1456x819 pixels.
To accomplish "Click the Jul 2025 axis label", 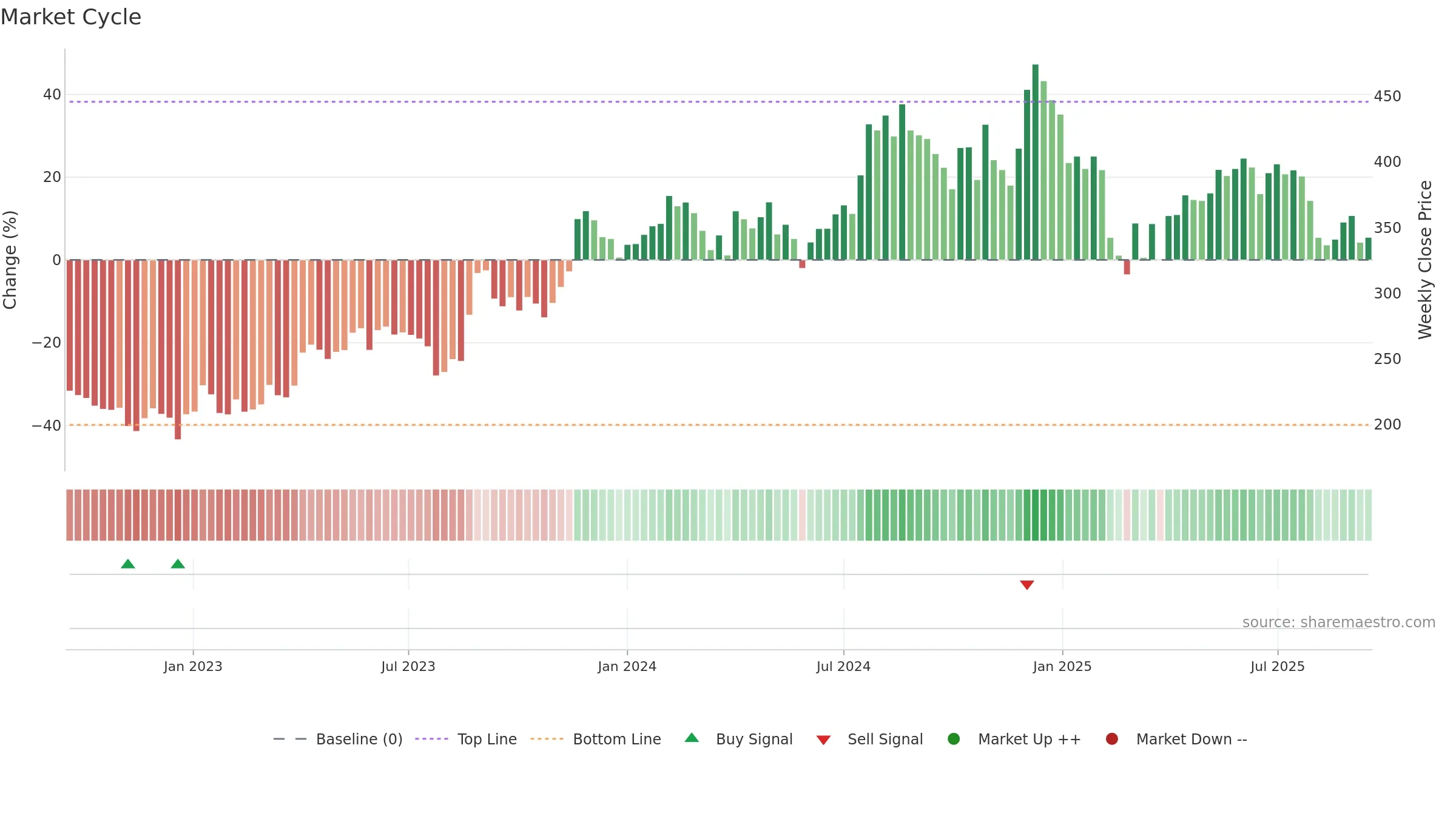I will click(x=1278, y=666).
